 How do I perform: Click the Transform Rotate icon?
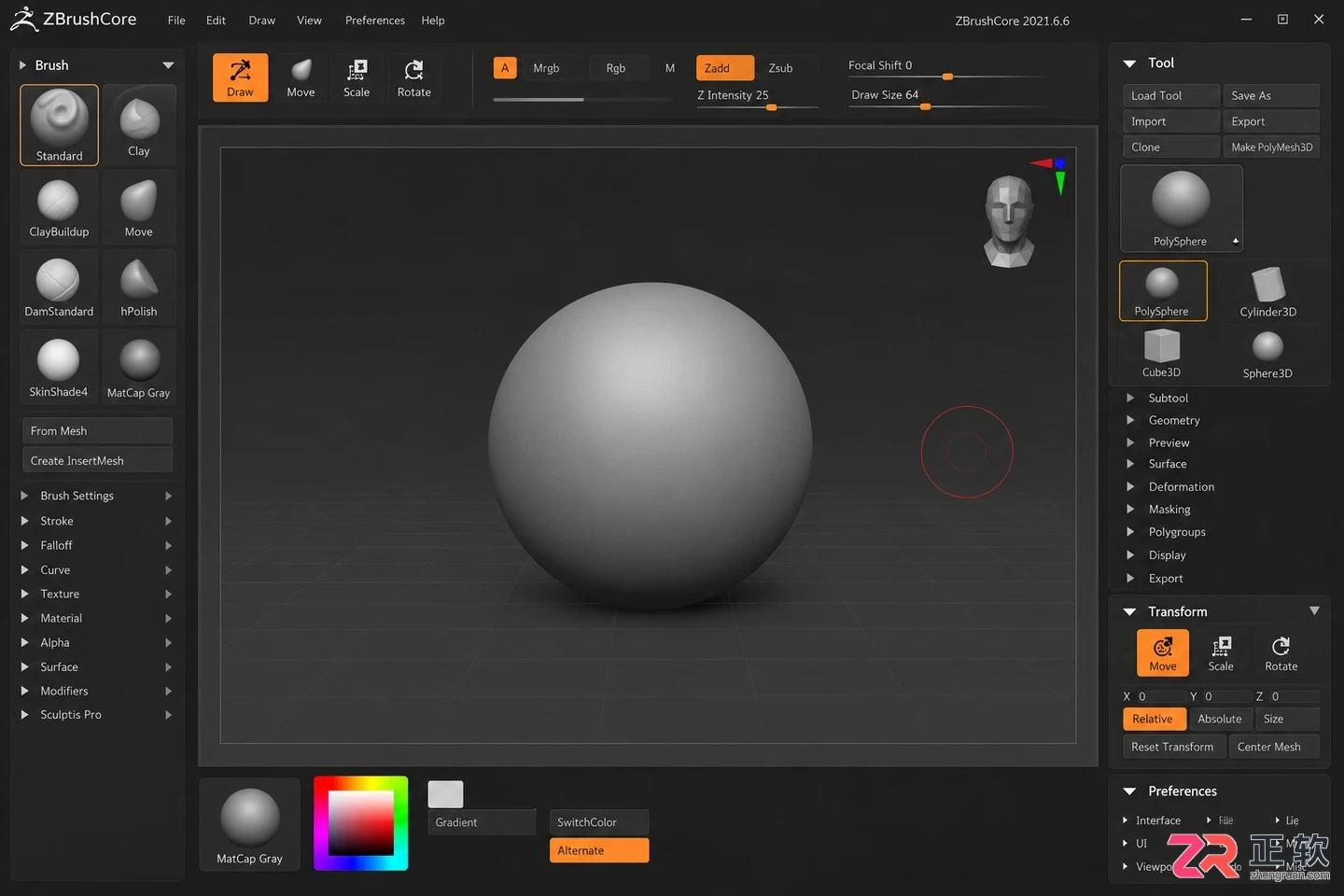pyautogui.click(x=1281, y=652)
